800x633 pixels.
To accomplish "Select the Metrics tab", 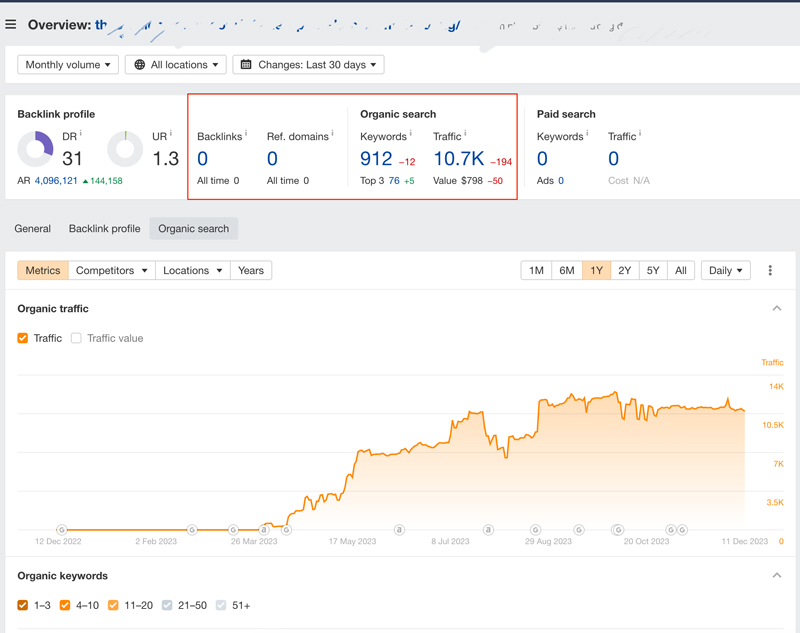I will (x=43, y=270).
